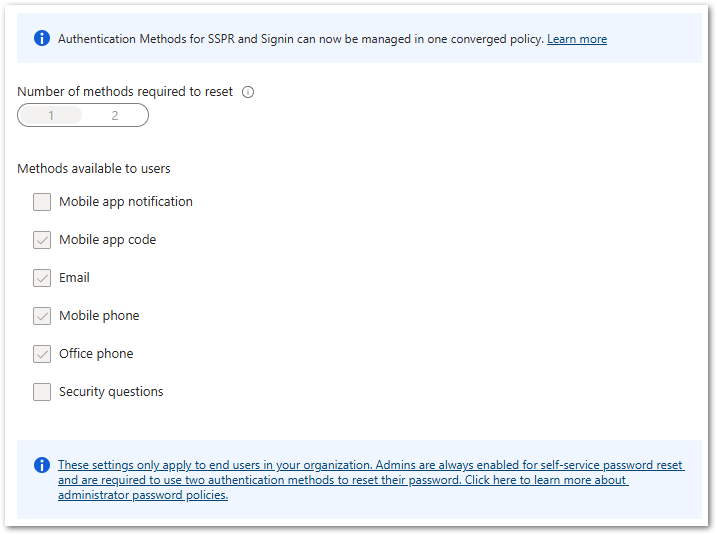This screenshot has width=717, height=535.
Task: Select 1 method required to reset
Action: point(51,116)
